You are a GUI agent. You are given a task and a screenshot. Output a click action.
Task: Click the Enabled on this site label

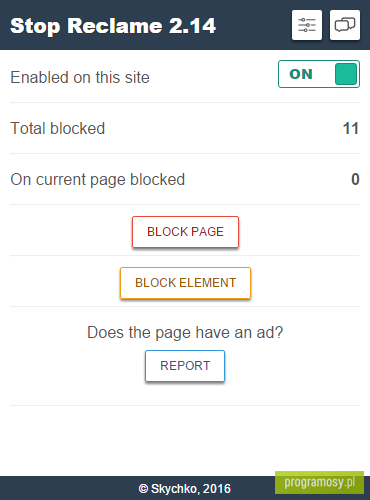[x=80, y=77]
